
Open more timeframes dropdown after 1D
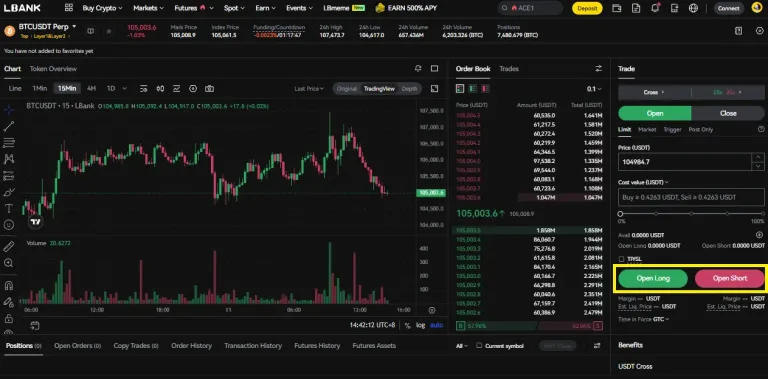[124, 89]
